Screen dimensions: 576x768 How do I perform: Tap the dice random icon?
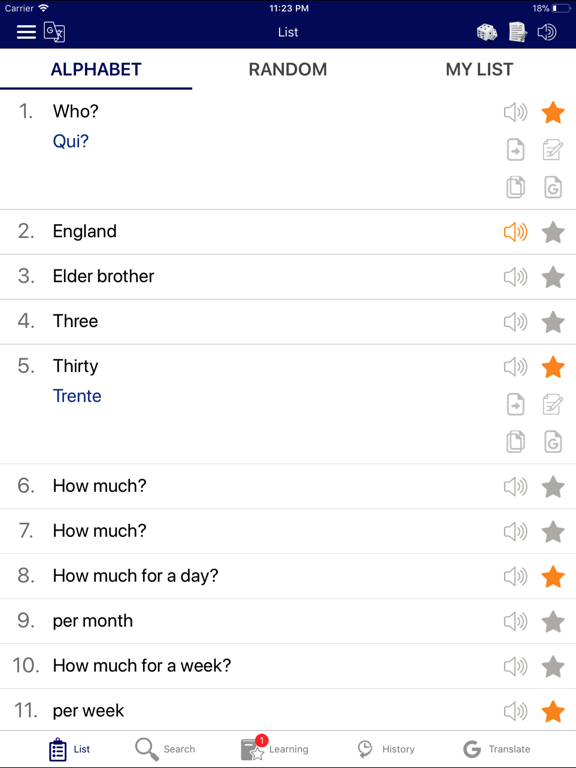(487, 32)
